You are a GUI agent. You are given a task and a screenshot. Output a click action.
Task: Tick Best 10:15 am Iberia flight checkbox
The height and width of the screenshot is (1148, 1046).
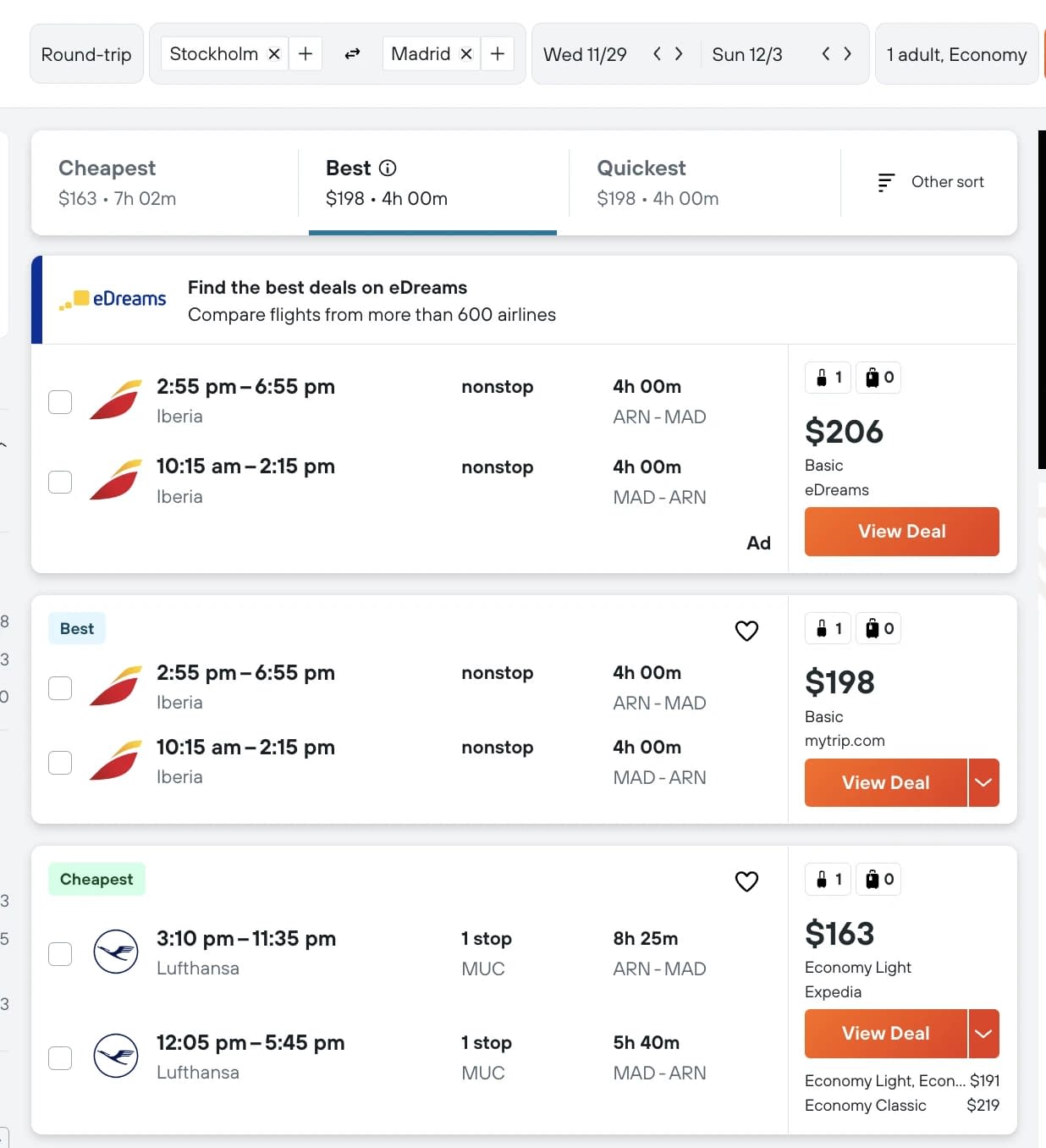(60, 762)
